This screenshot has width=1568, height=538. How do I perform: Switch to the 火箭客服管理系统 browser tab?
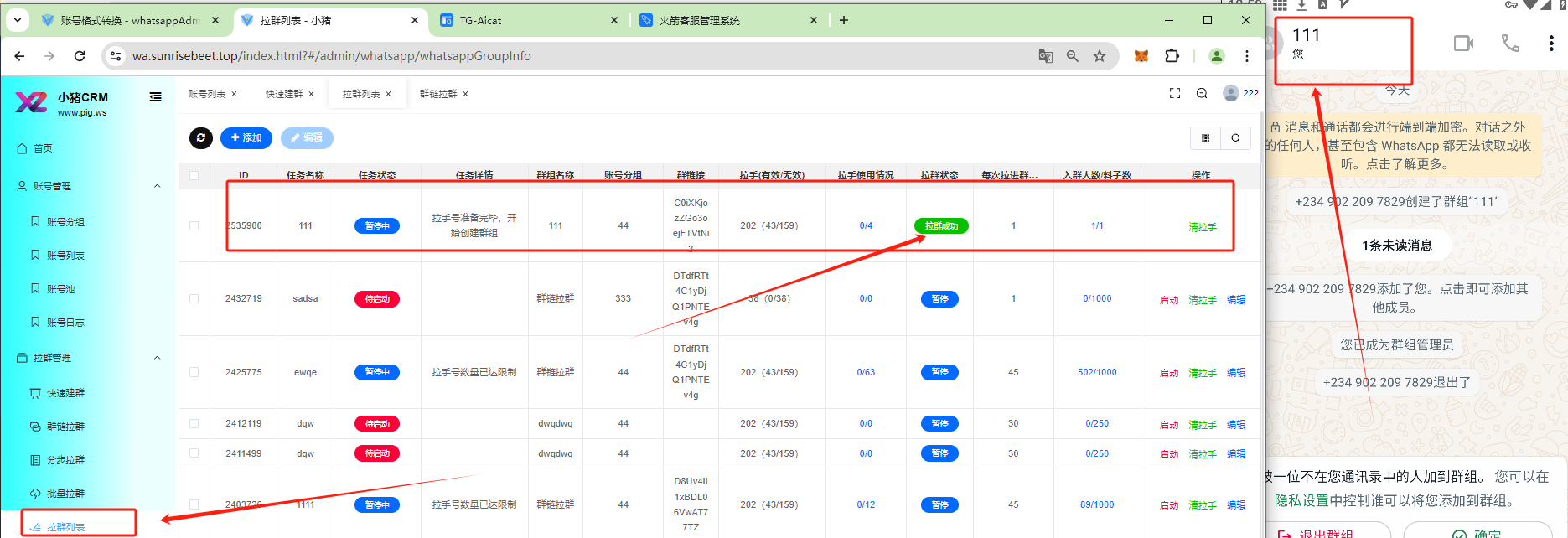pos(727,20)
